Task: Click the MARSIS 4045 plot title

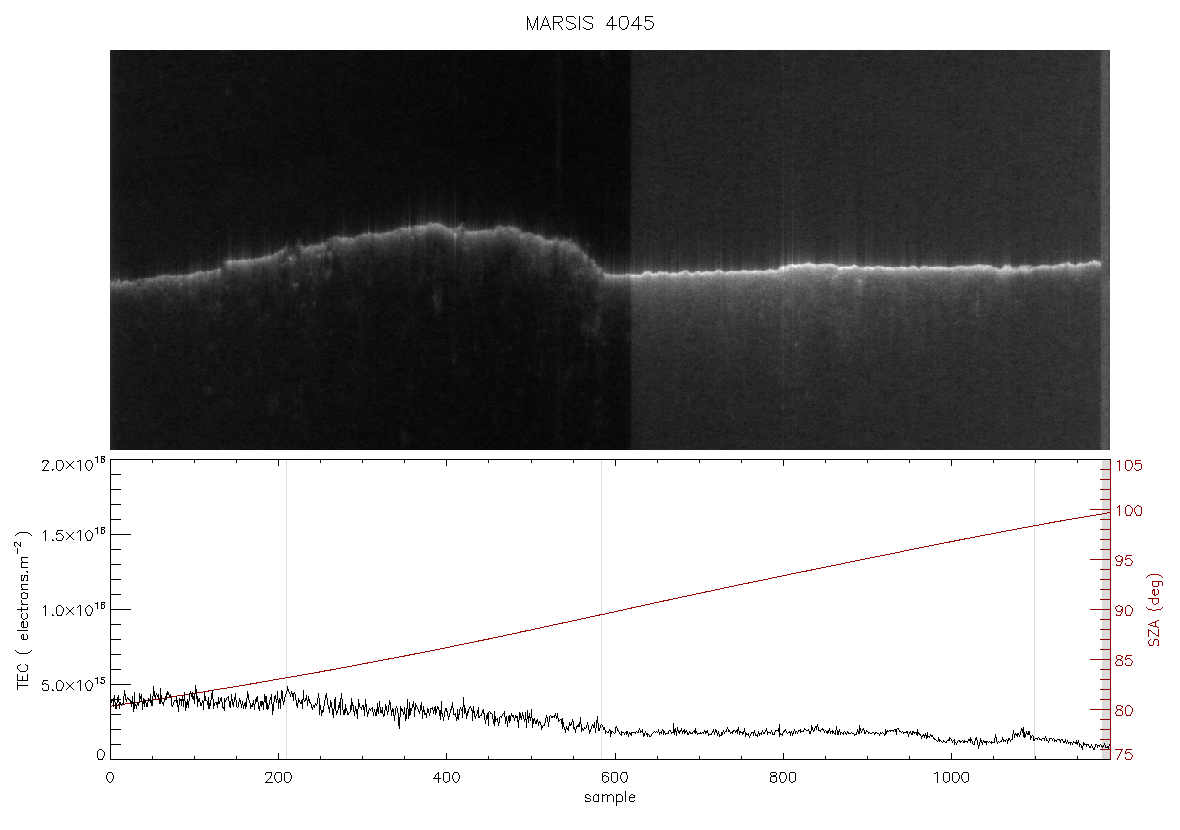Action: point(589,23)
